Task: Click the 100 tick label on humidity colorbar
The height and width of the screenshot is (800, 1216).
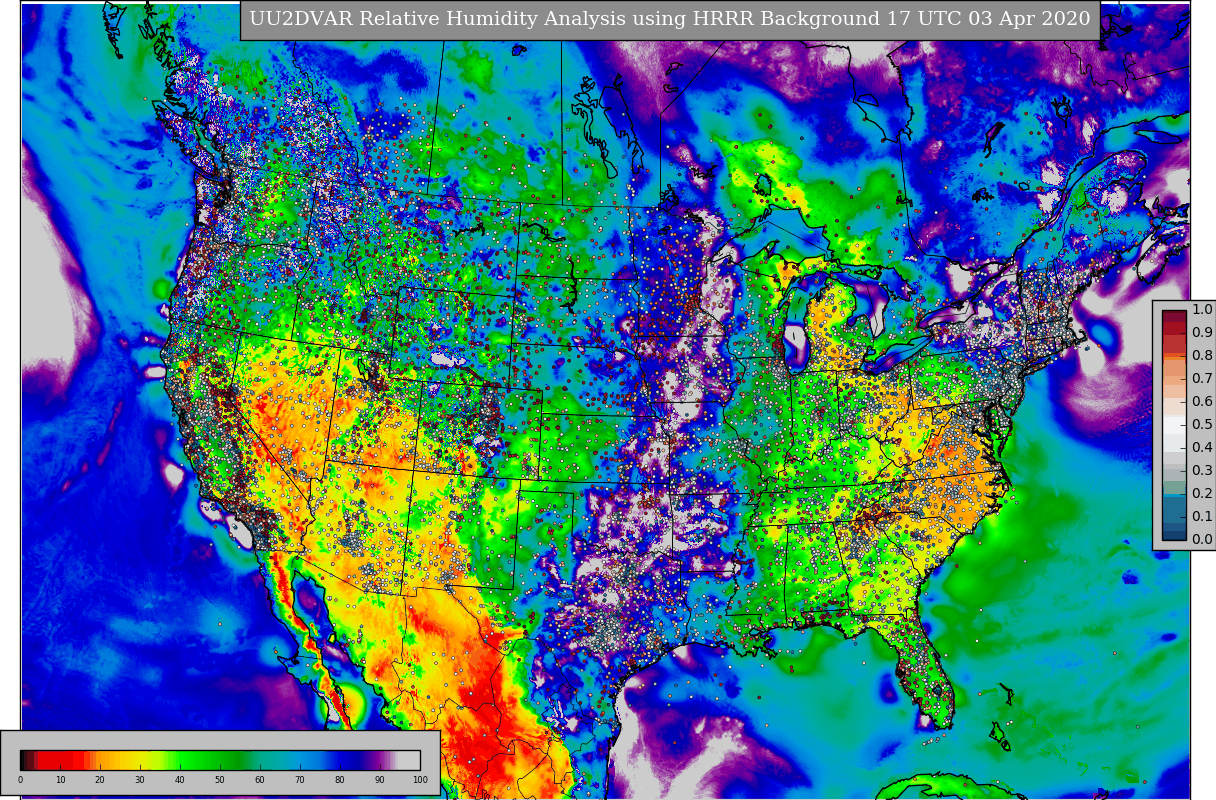Action: [420, 780]
